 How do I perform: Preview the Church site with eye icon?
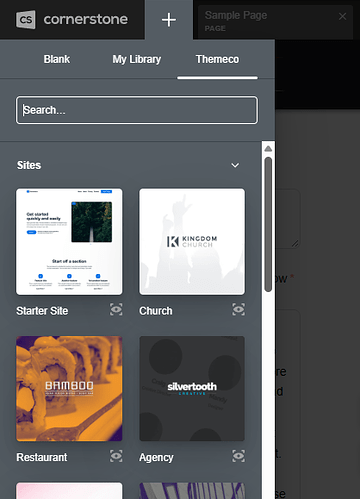[239, 310]
